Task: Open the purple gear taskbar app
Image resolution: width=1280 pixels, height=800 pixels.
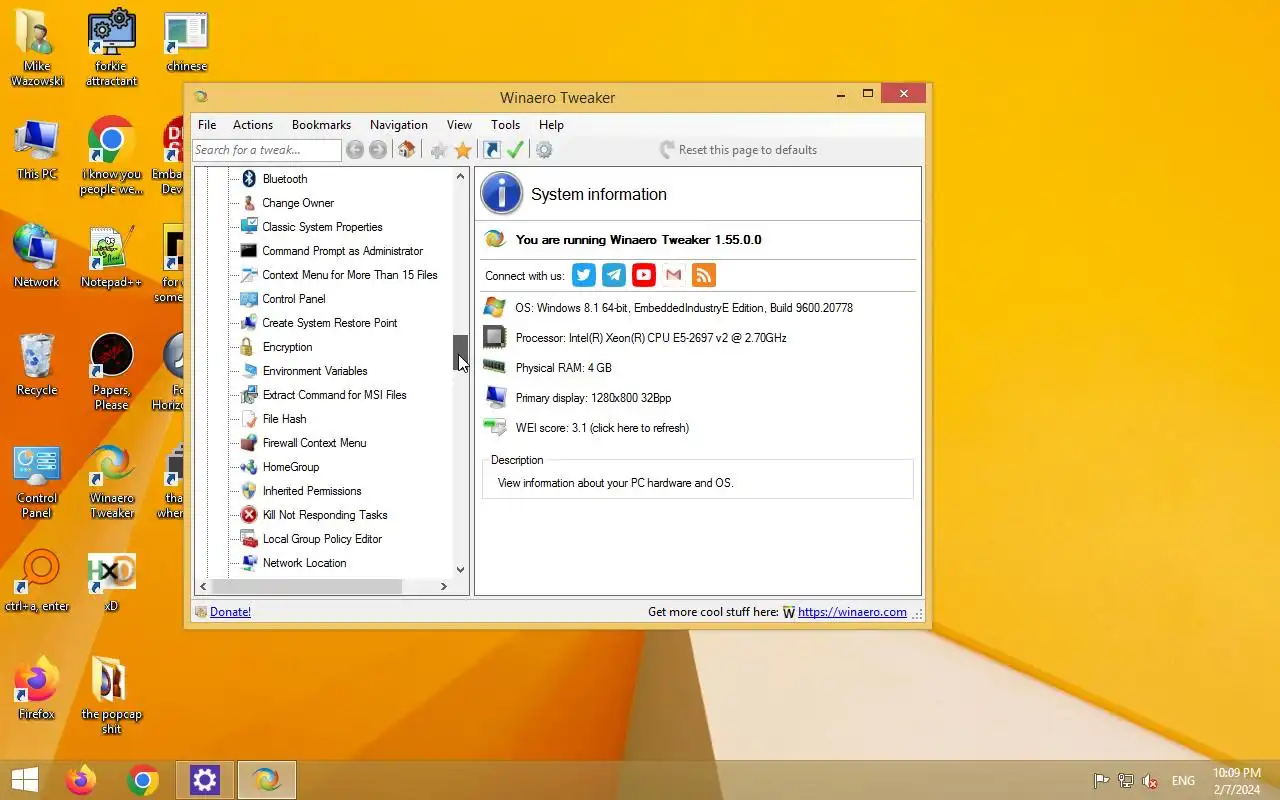Action: pyautogui.click(x=205, y=780)
